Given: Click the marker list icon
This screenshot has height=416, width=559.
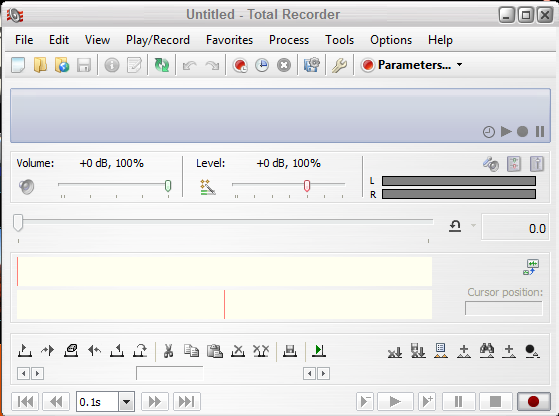Looking at the screenshot, I should pos(441,351).
